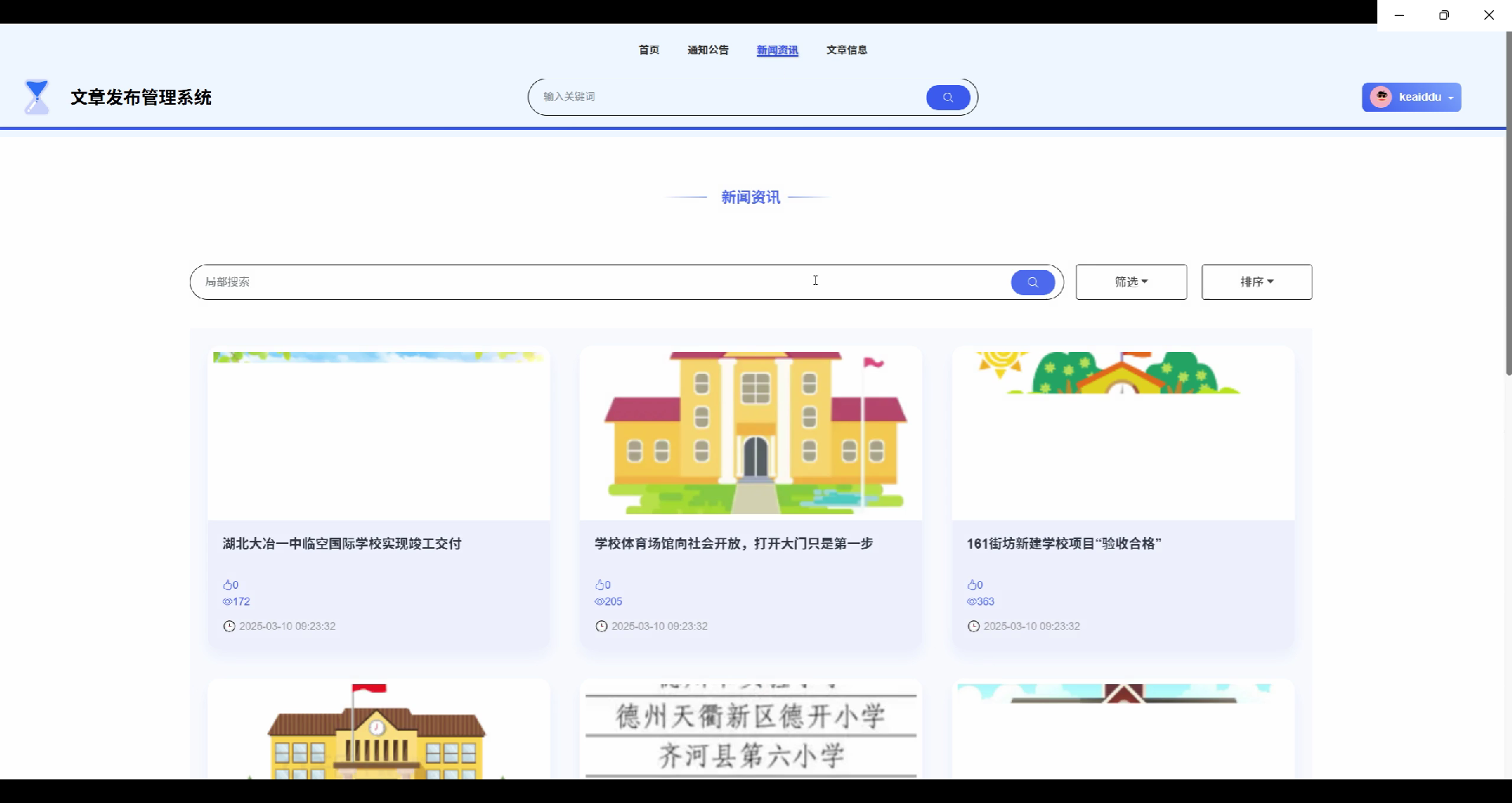The height and width of the screenshot is (803, 1512).
Task: Open article 161街坊新建学校项目“验收合格”
Action: (1064, 543)
